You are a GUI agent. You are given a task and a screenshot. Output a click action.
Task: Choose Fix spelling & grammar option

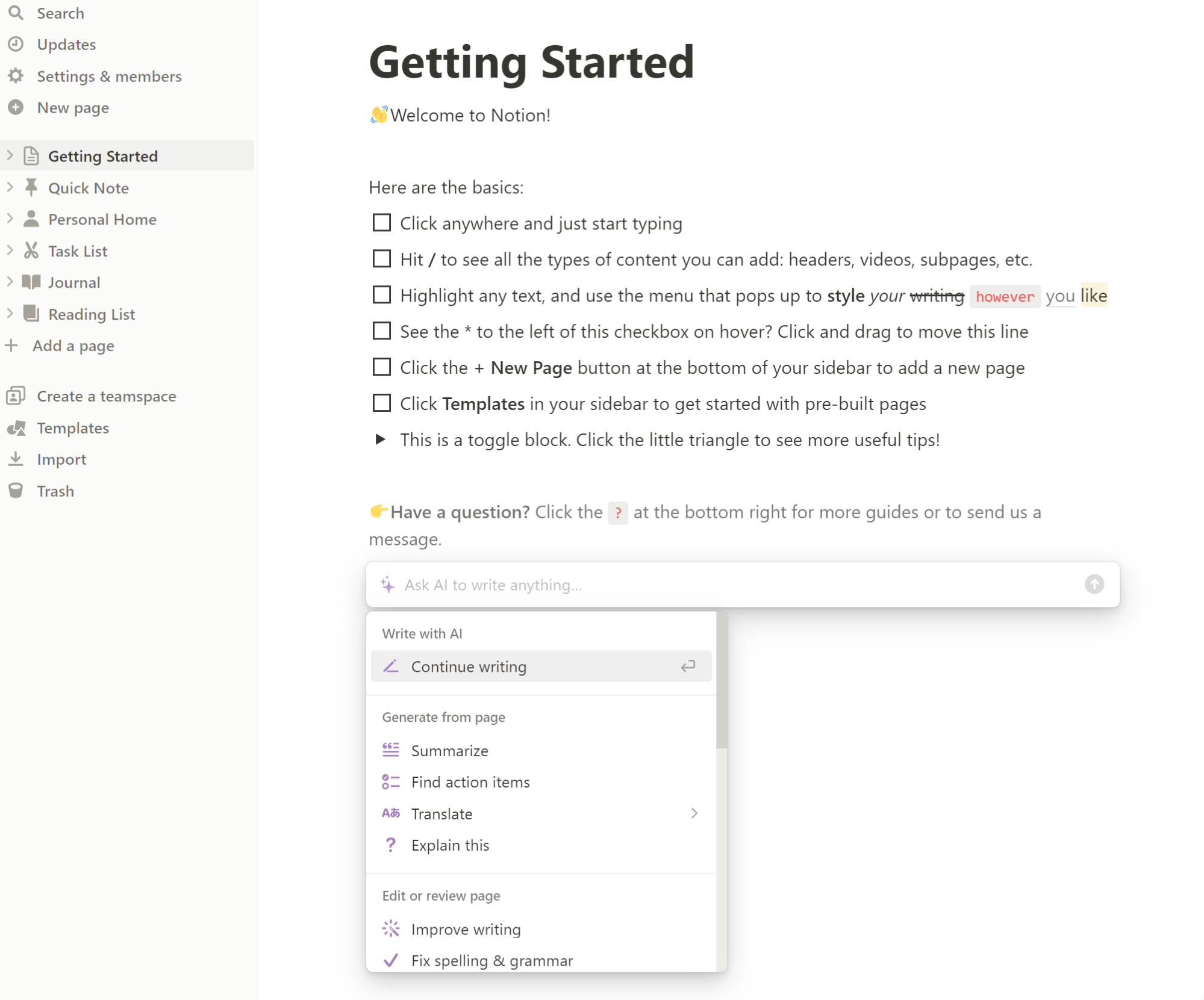coord(541,960)
